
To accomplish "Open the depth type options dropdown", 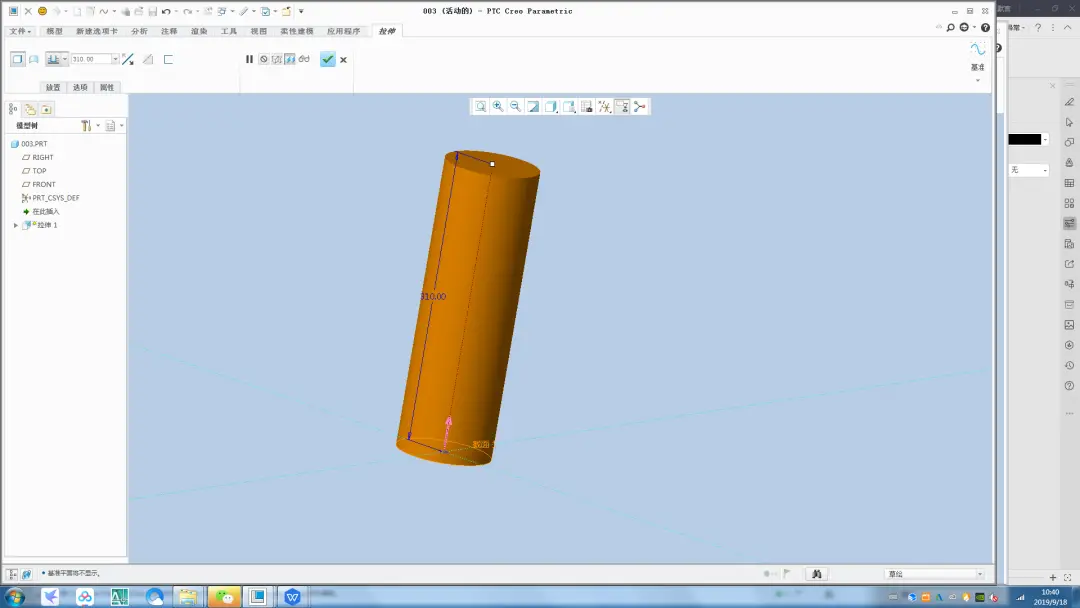I will pos(65,59).
